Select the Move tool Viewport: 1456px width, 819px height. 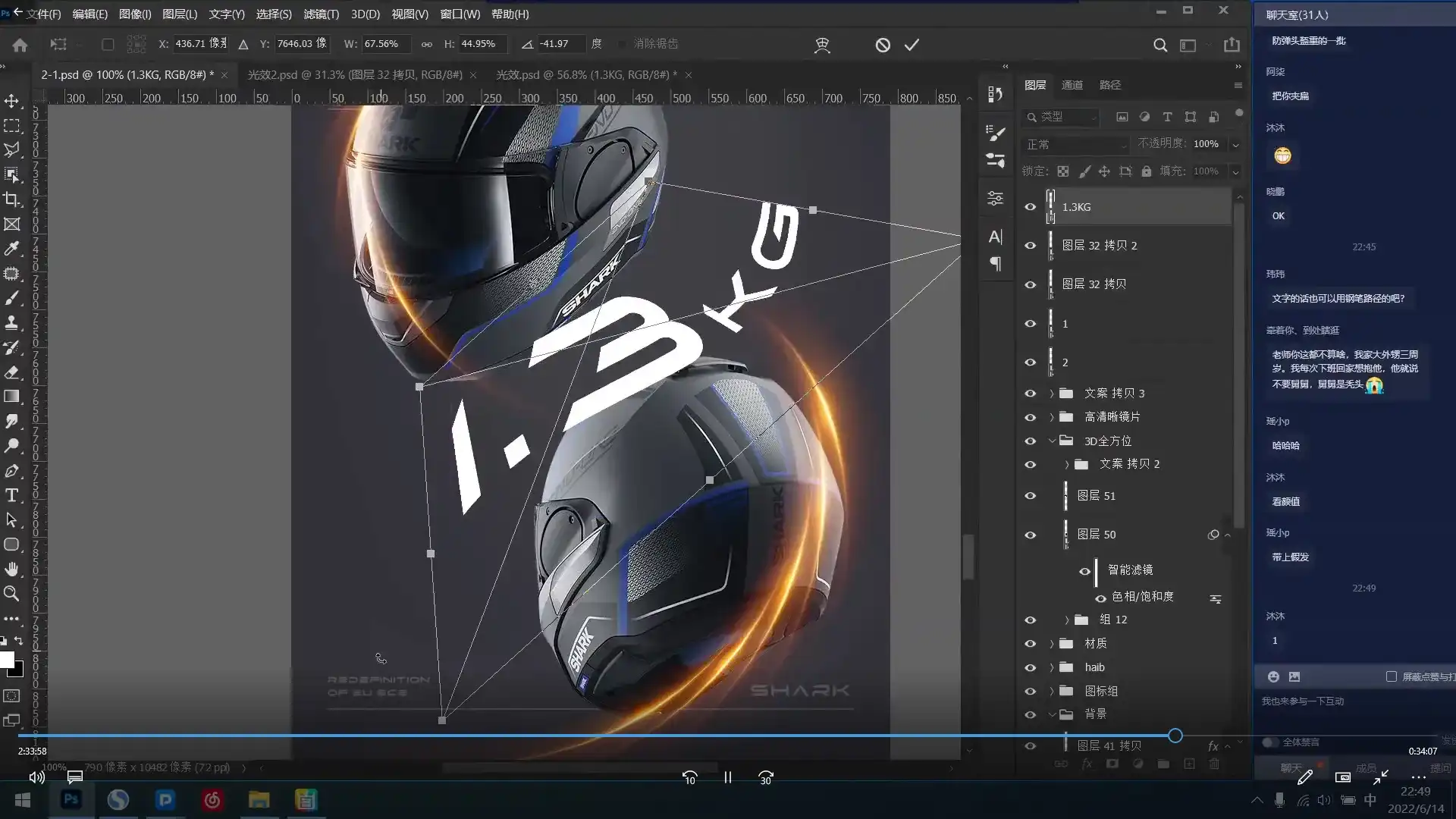[x=11, y=101]
